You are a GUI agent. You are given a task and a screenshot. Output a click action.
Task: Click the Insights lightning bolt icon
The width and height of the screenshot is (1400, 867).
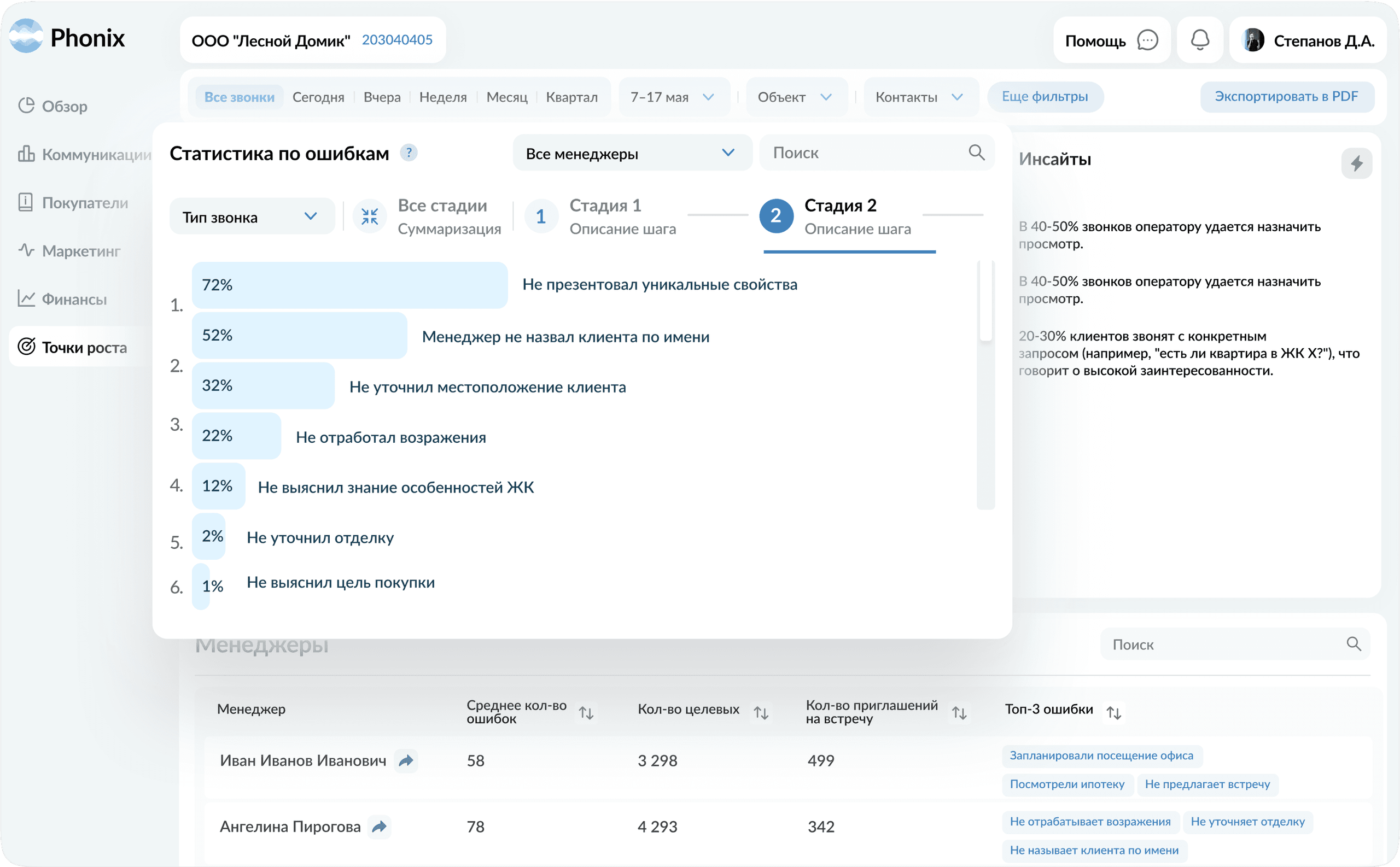tap(1356, 163)
